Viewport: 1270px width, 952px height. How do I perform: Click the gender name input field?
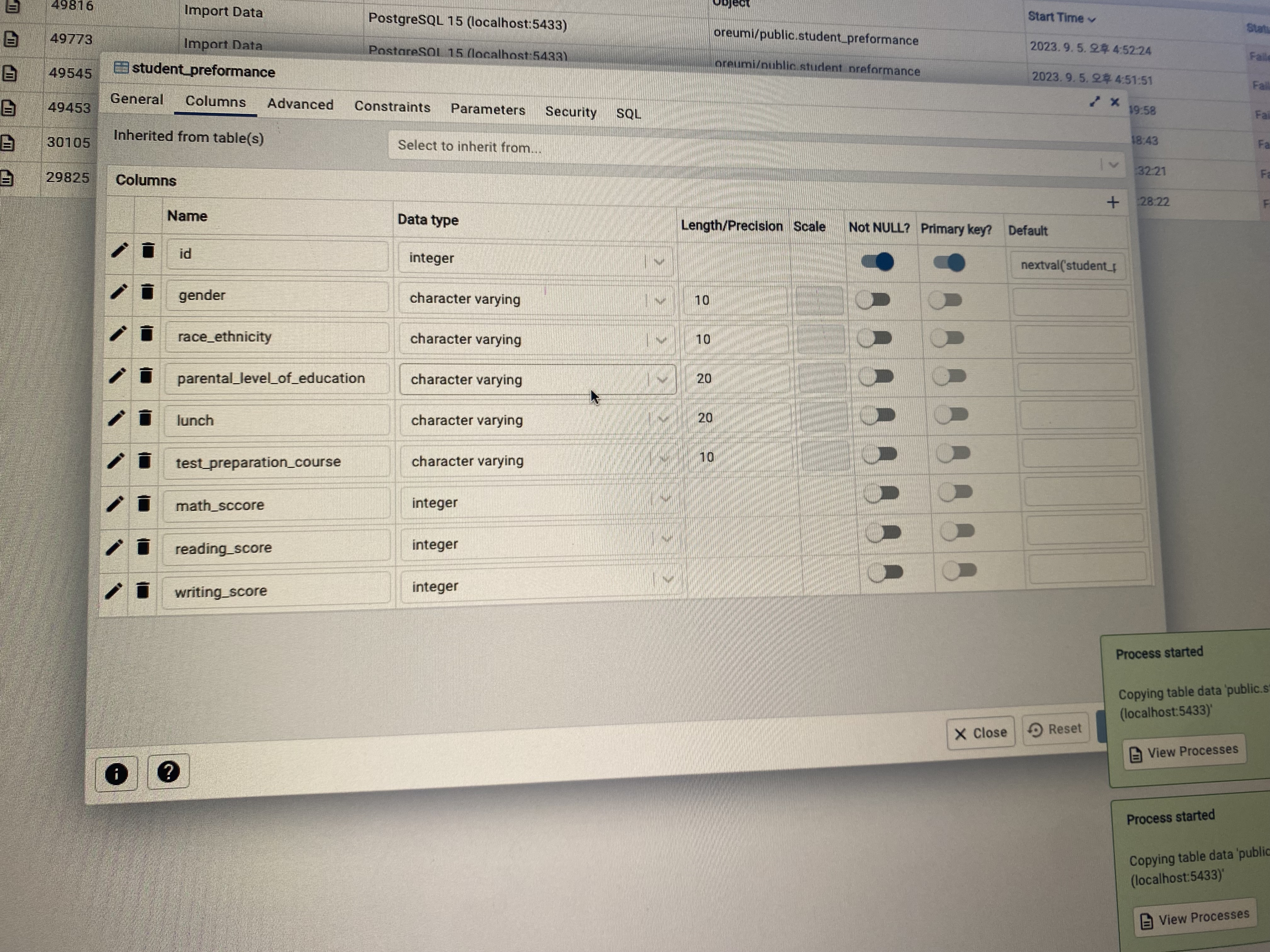(277, 296)
